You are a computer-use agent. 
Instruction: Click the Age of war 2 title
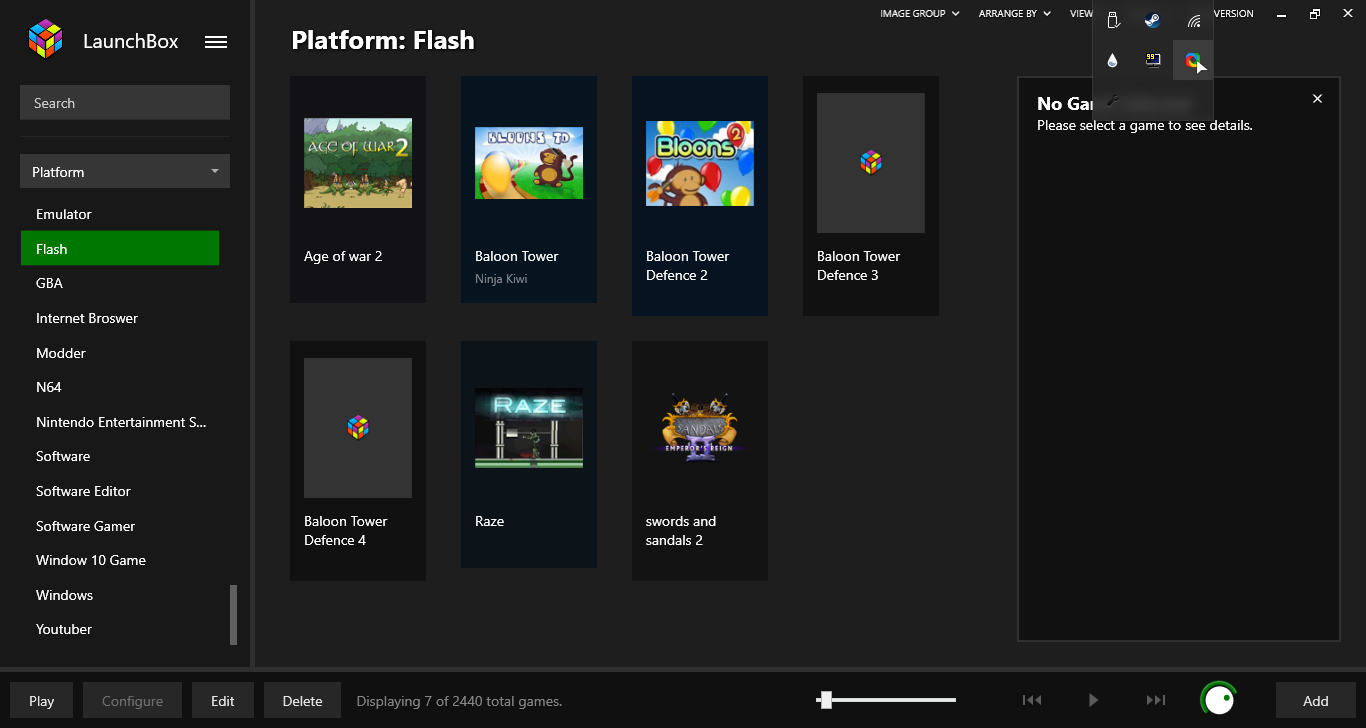[x=343, y=256]
